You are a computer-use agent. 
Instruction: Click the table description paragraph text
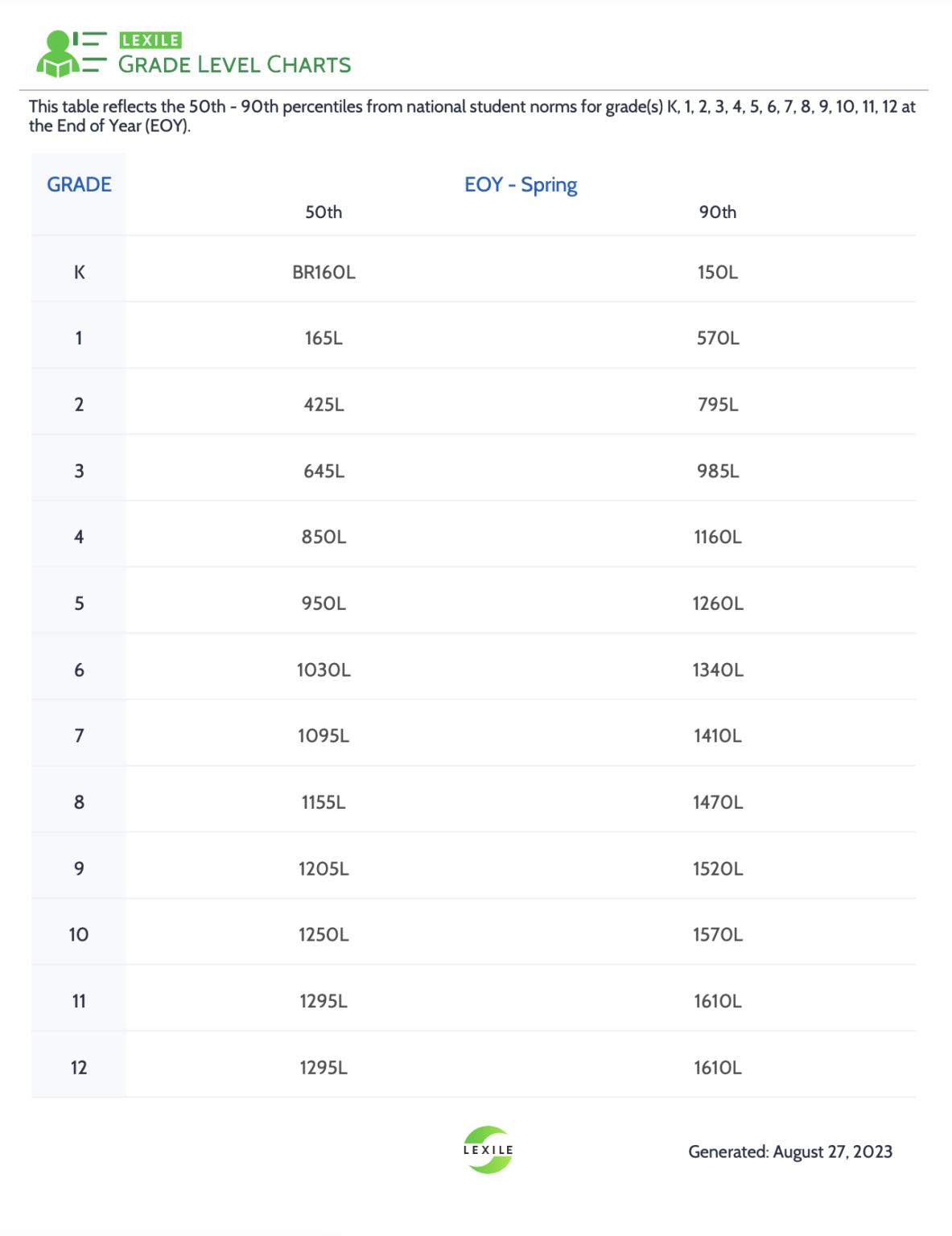point(472,116)
